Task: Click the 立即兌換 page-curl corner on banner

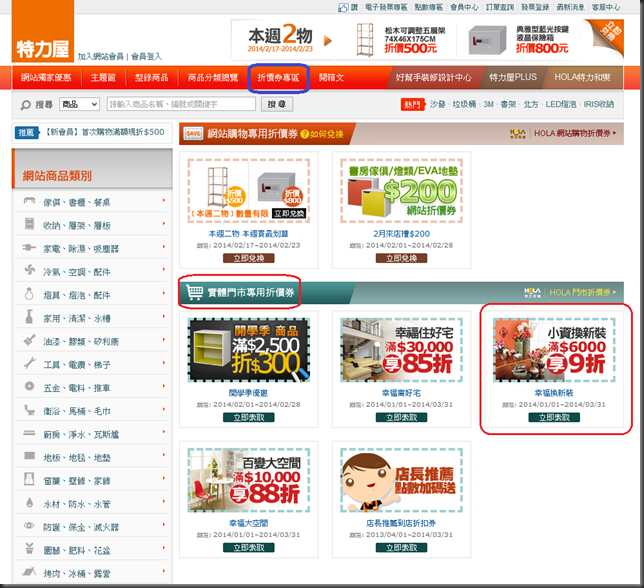Action: 608,37
